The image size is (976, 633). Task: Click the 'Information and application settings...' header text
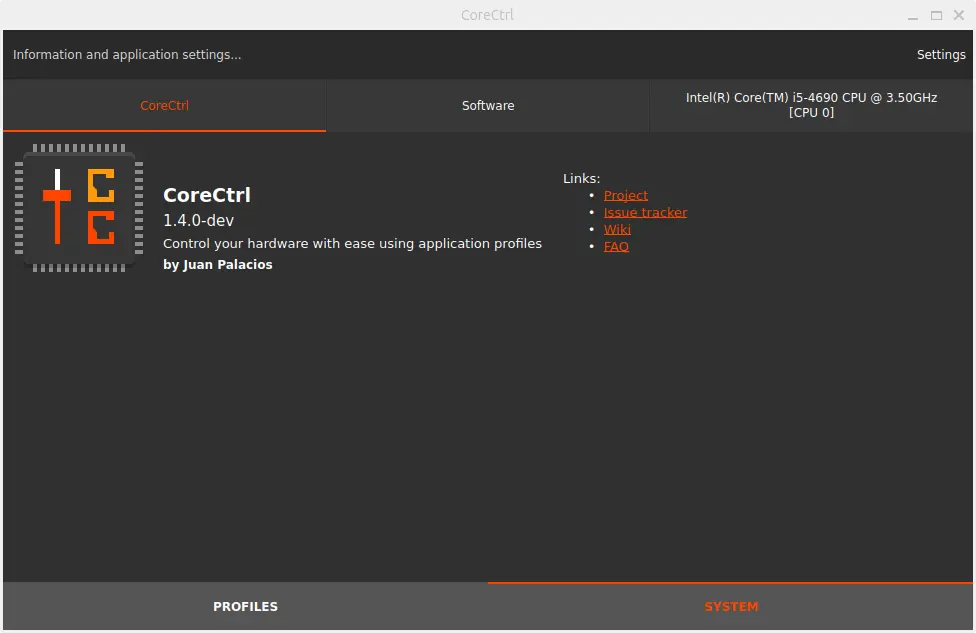127,55
